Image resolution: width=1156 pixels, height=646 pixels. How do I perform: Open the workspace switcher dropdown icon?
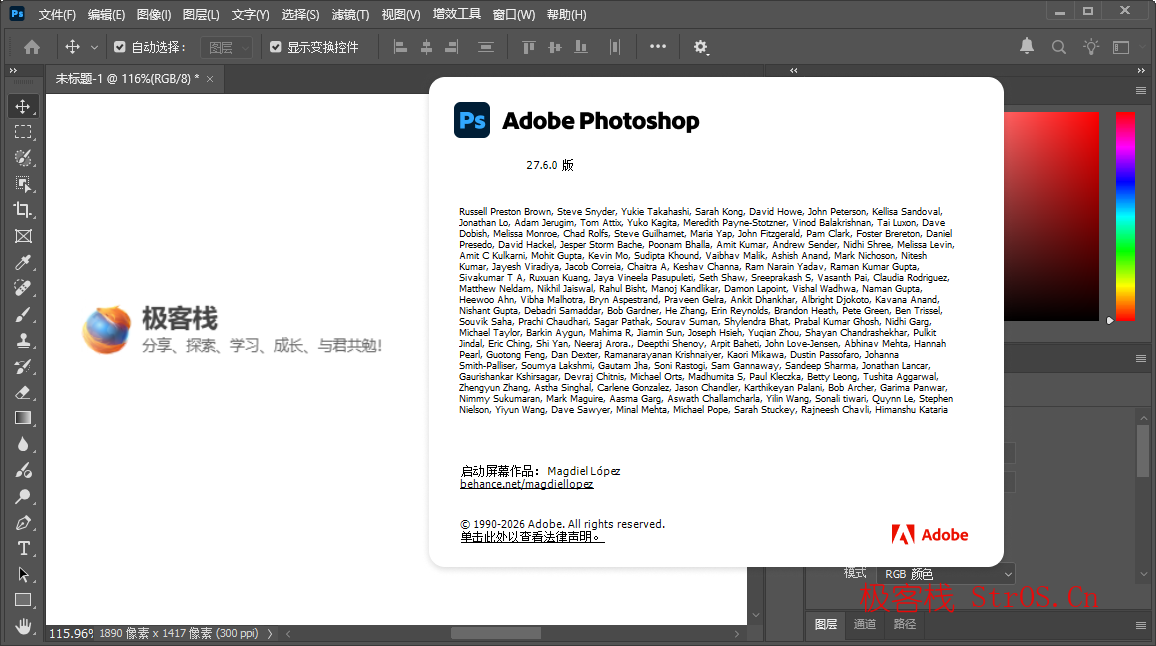1121,47
